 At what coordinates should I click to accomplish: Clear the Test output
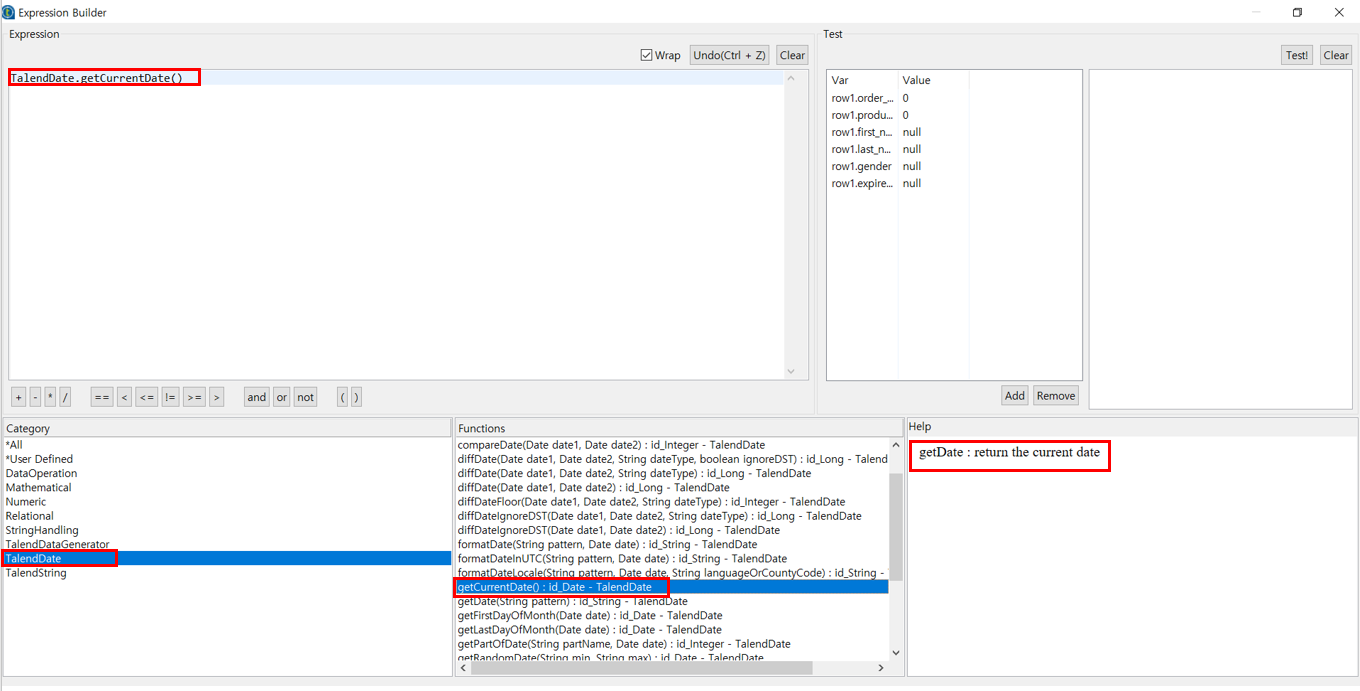click(x=1336, y=55)
